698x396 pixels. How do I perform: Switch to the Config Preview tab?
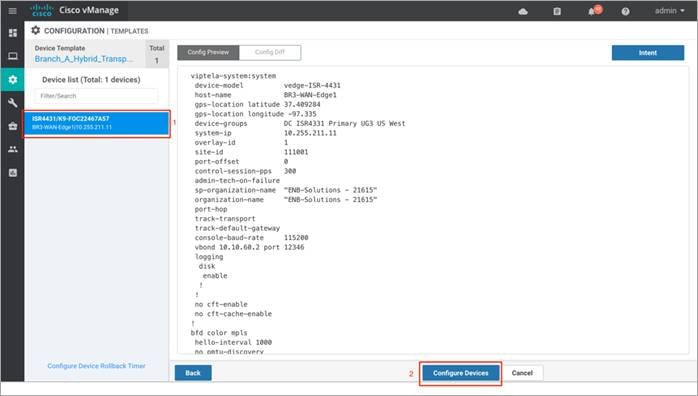pyautogui.click(x=208, y=53)
